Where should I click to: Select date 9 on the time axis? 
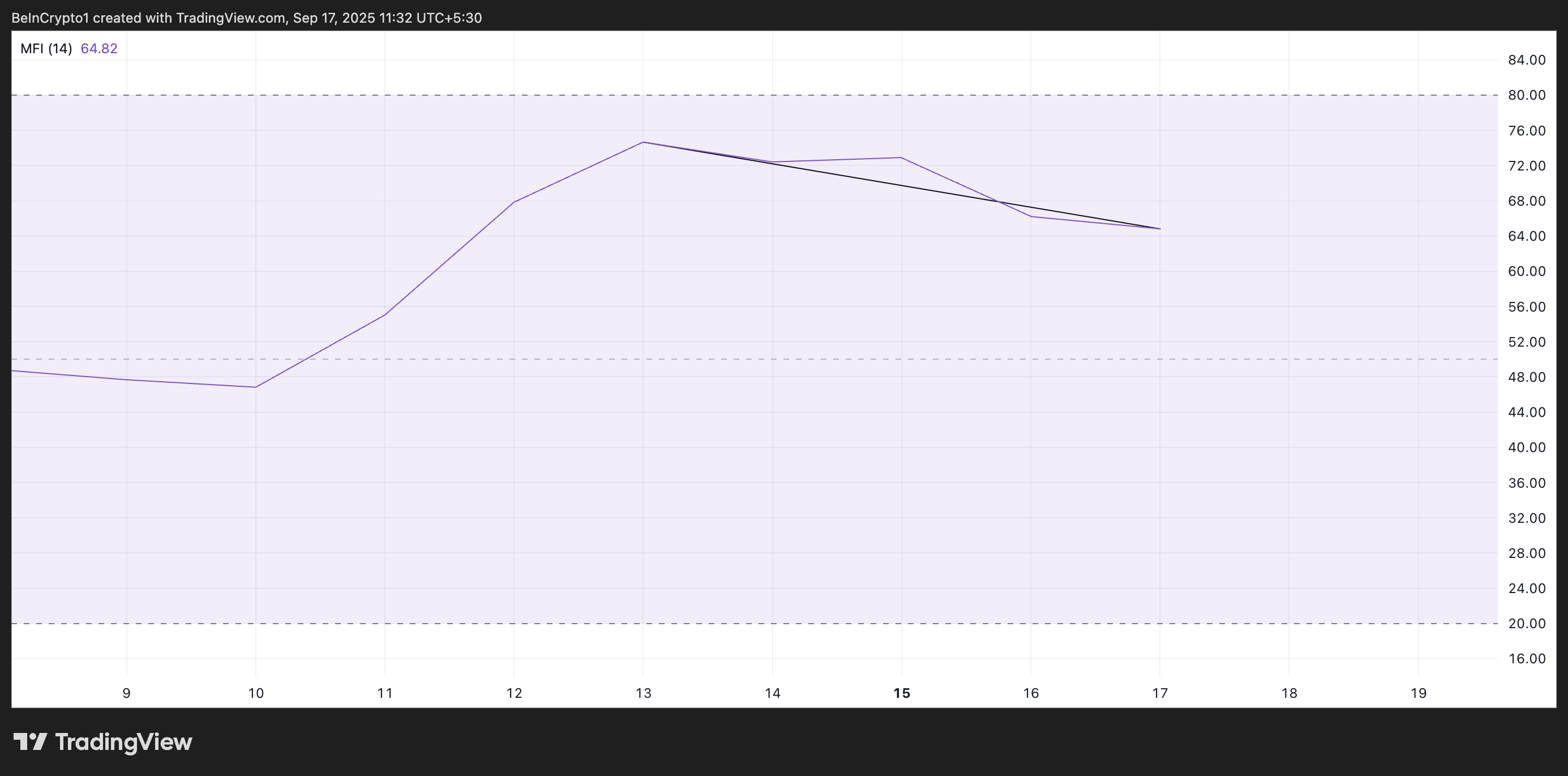(x=127, y=693)
